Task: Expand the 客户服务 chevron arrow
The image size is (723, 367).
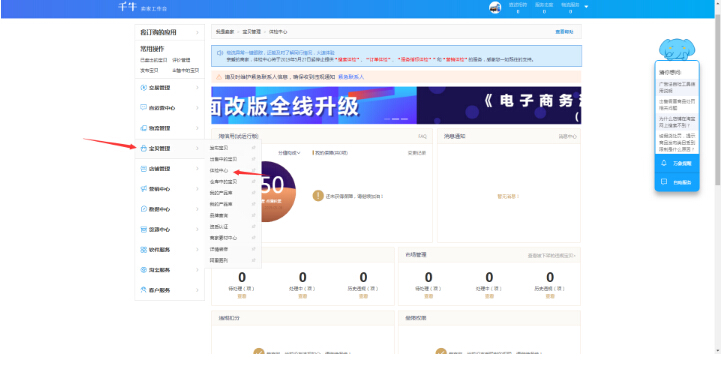Action: (197, 290)
